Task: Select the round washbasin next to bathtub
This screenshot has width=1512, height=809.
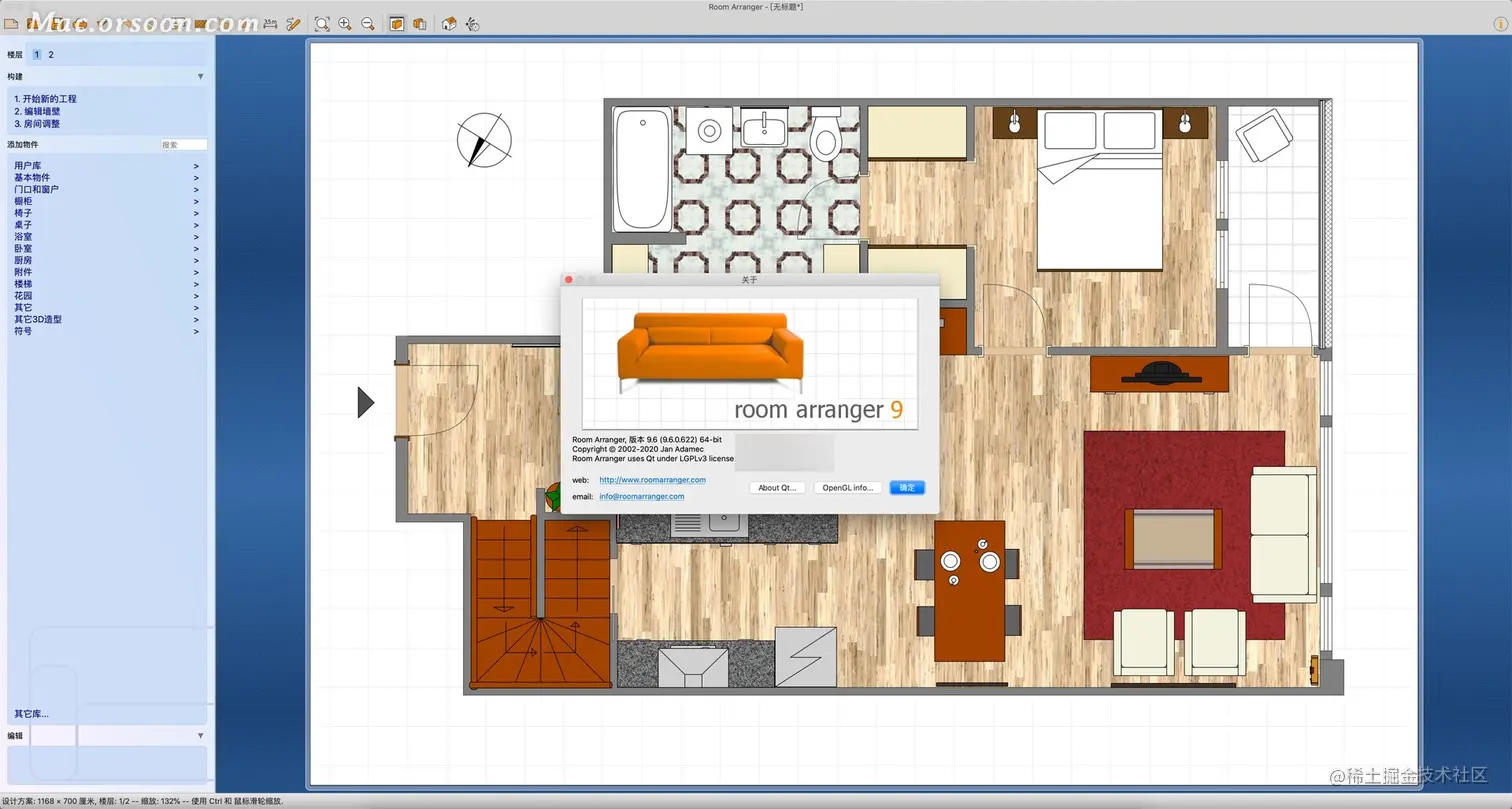Action: point(709,130)
